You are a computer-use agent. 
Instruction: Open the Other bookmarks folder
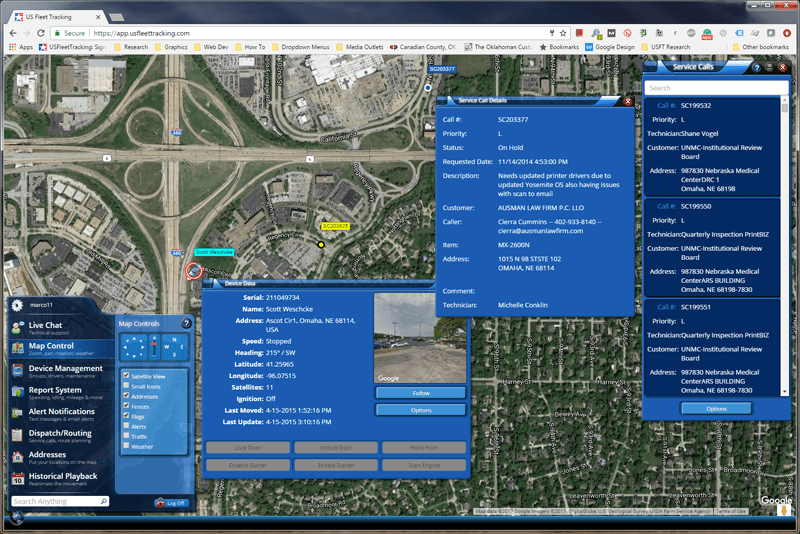click(761, 47)
